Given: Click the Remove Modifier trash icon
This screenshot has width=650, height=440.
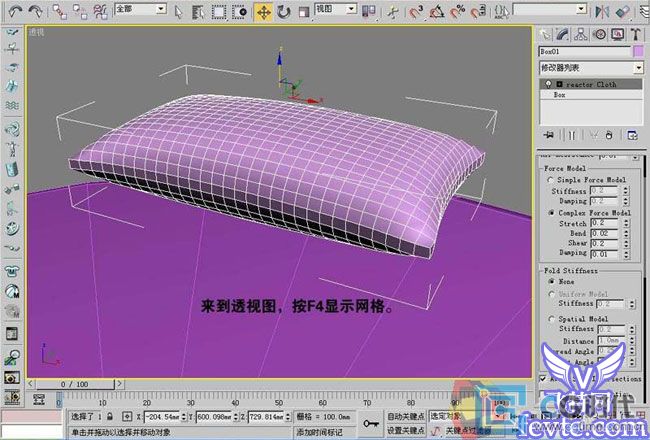Looking at the screenshot, I should 609,135.
